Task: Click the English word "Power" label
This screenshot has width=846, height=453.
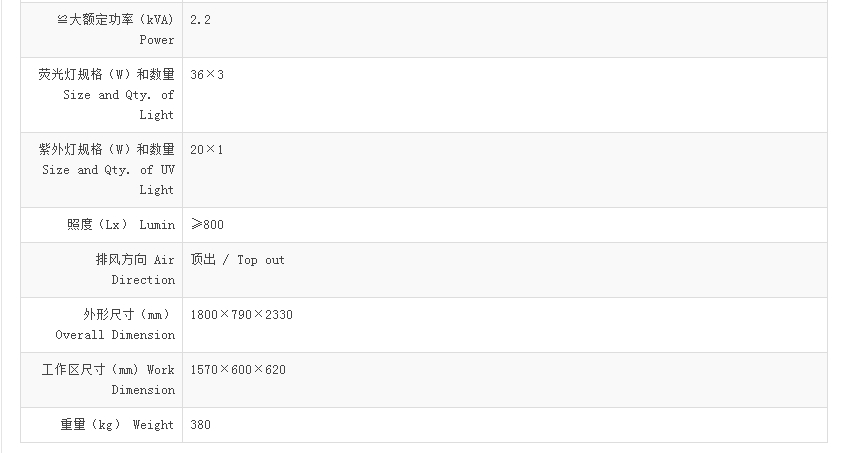Action: tap(156, 40)
